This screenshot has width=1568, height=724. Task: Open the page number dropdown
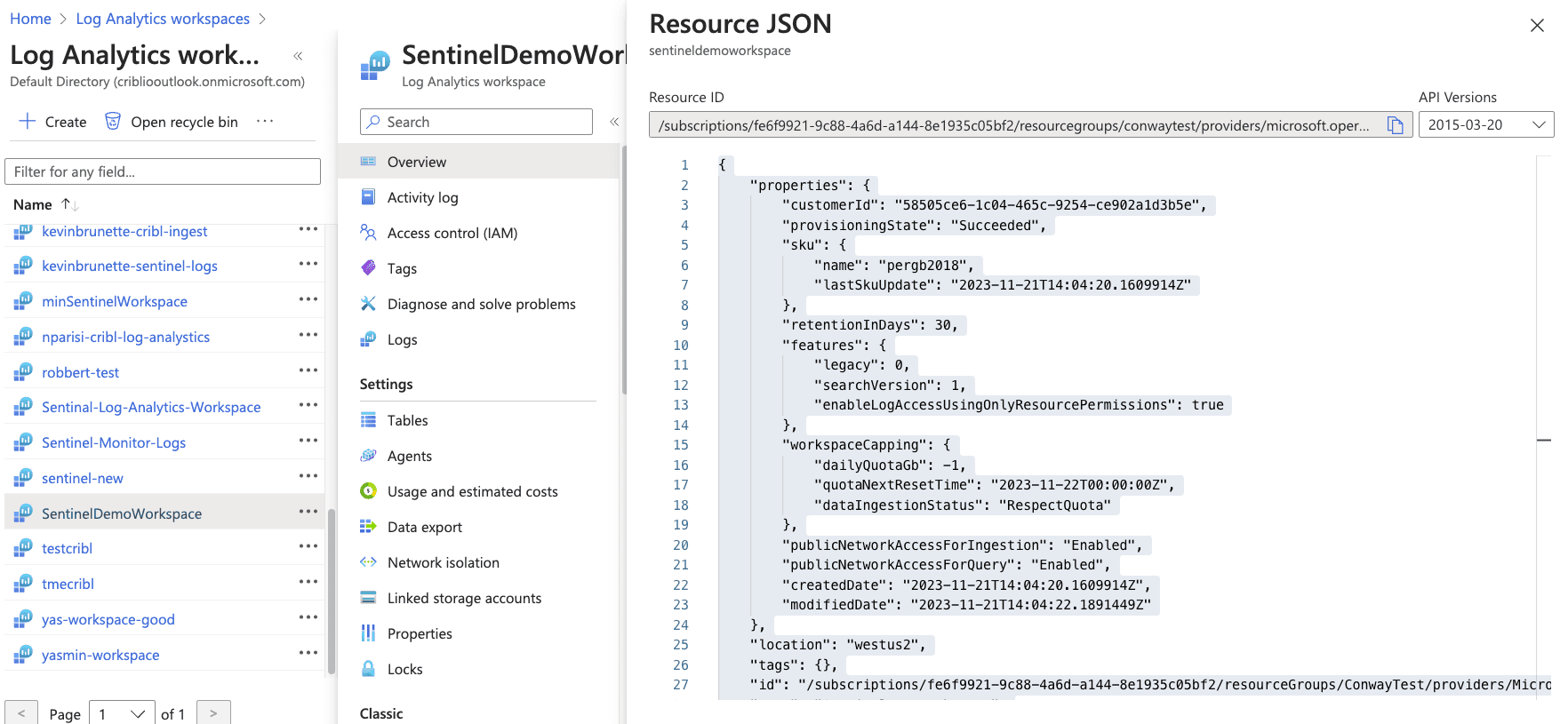(122, 714)
